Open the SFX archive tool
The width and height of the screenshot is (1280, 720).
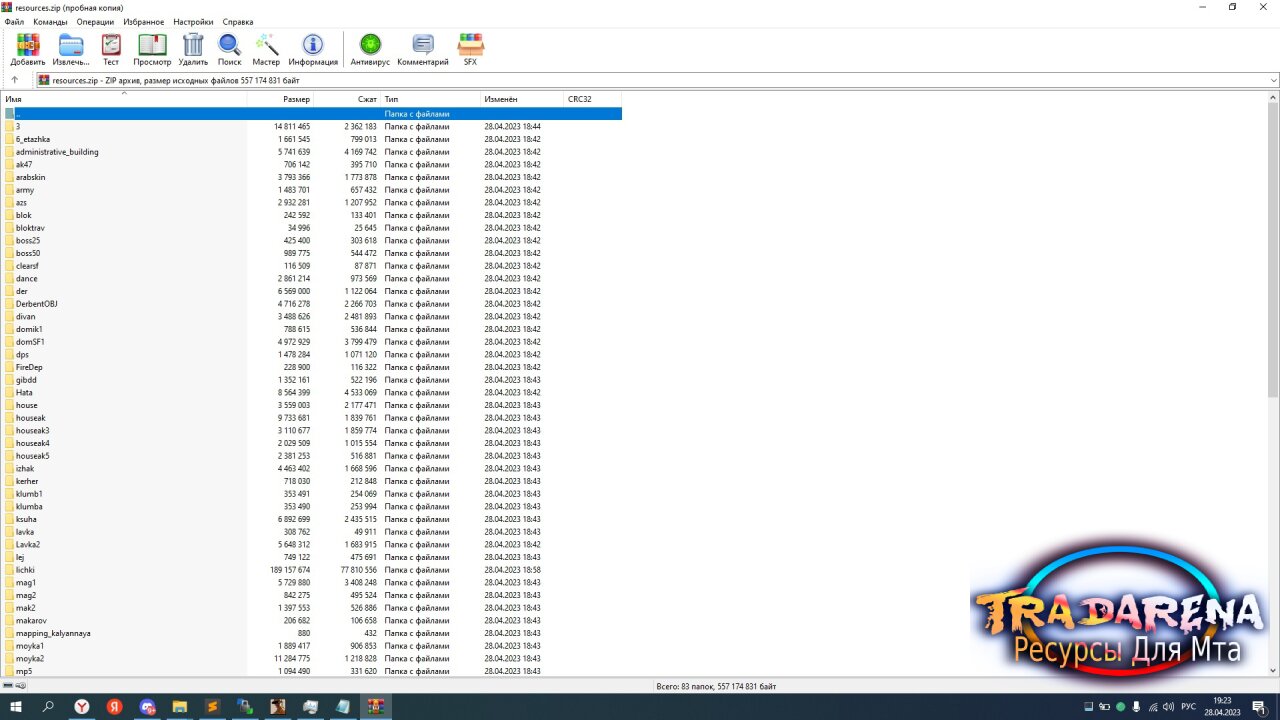[x=470, y=49]
